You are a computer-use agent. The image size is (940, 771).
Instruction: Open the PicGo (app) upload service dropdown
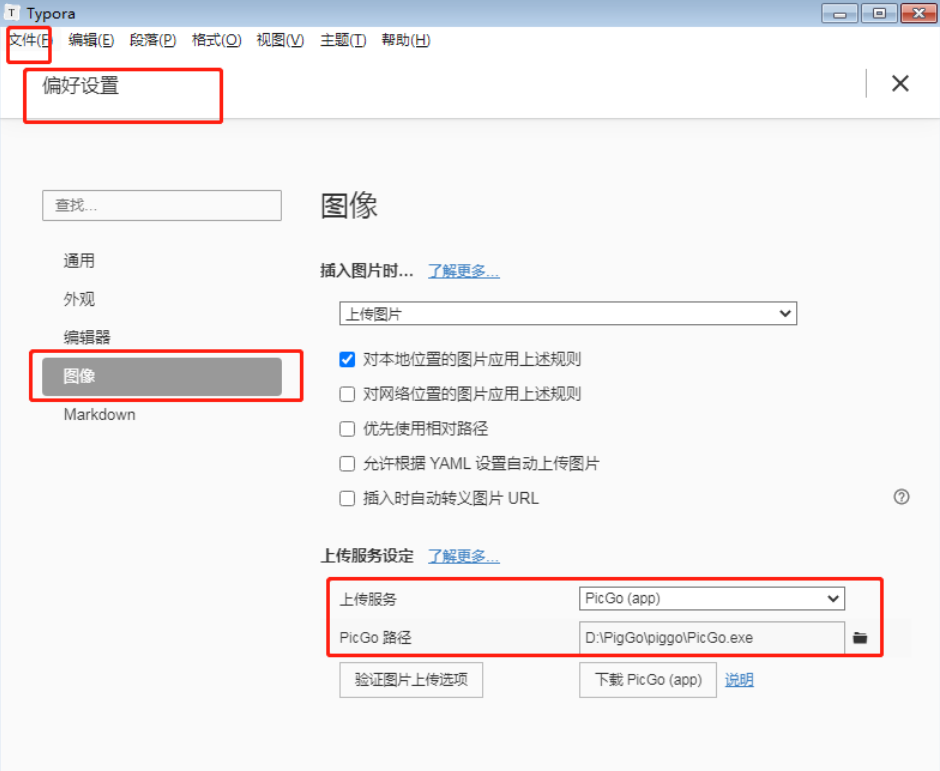coord(712,598)
